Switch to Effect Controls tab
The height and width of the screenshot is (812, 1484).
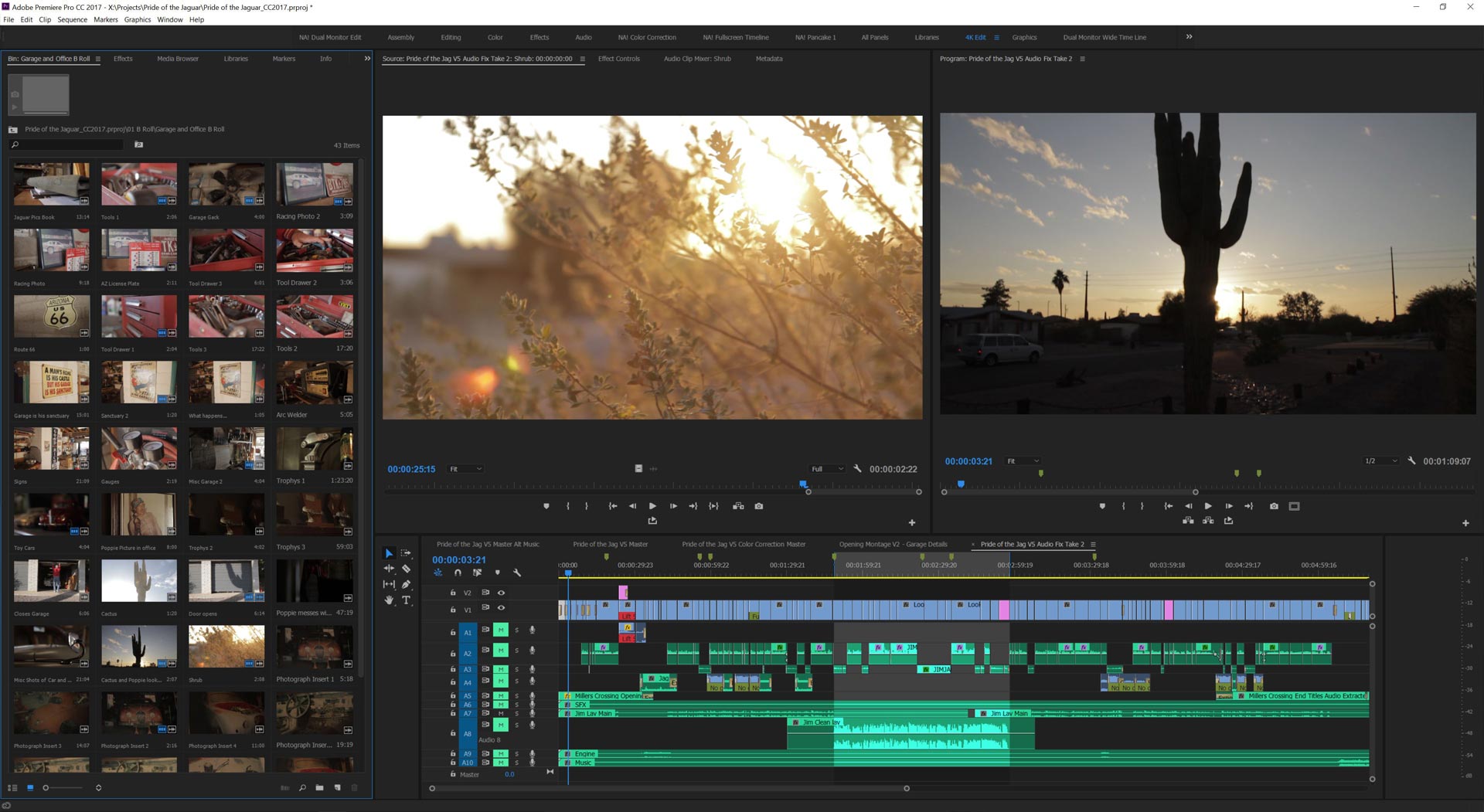618,59
